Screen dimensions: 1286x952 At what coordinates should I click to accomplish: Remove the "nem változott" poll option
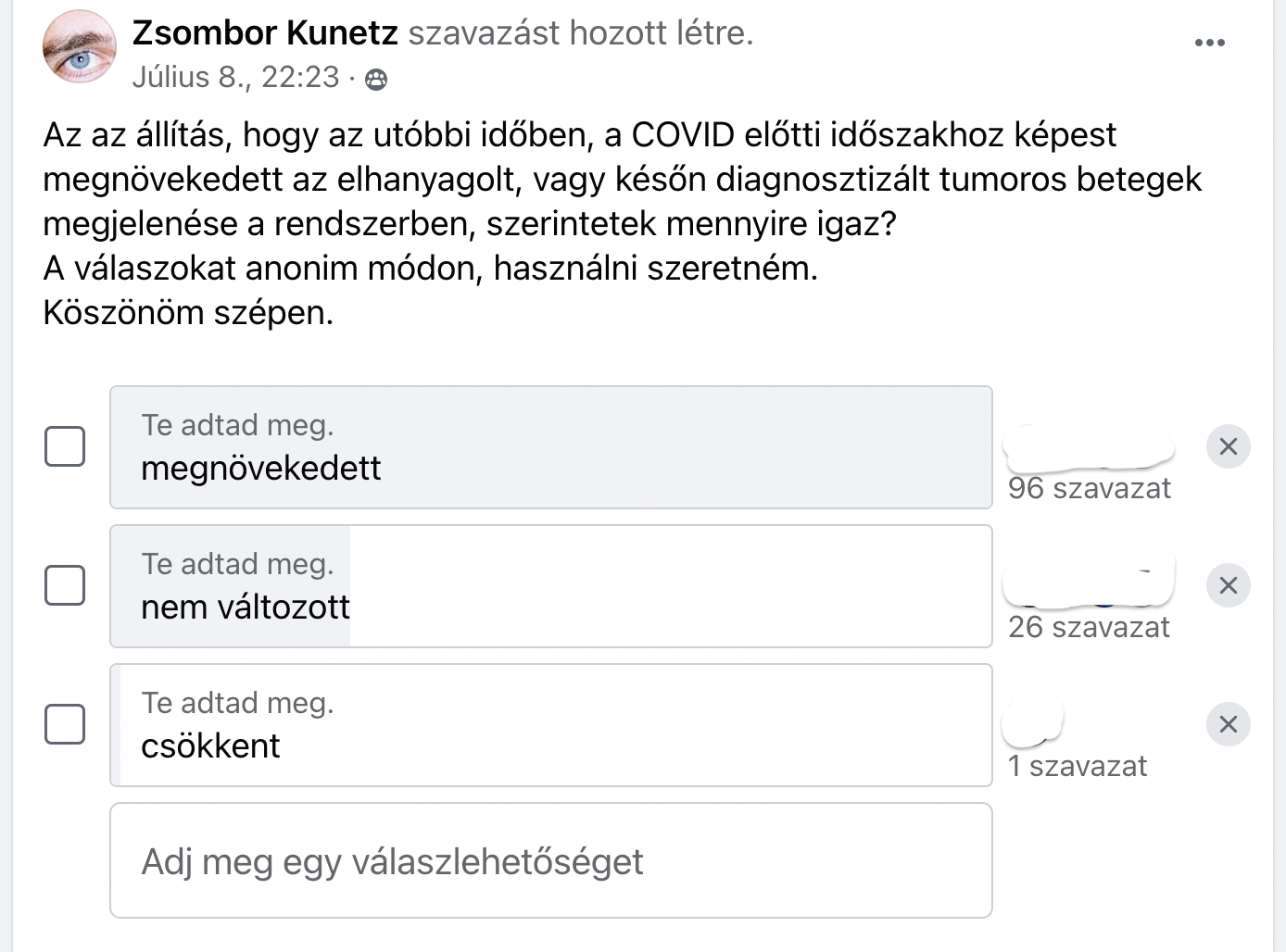pos(1228,585)
